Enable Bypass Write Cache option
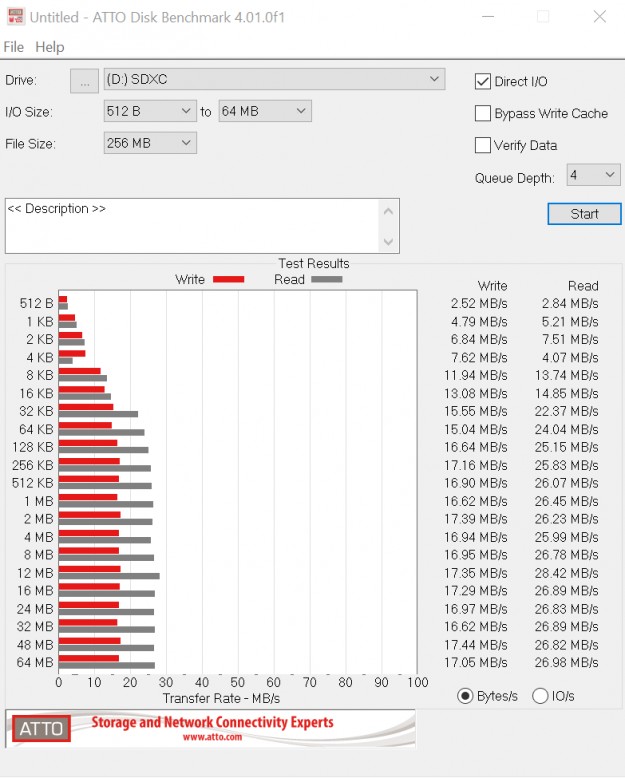 (484, 114)
